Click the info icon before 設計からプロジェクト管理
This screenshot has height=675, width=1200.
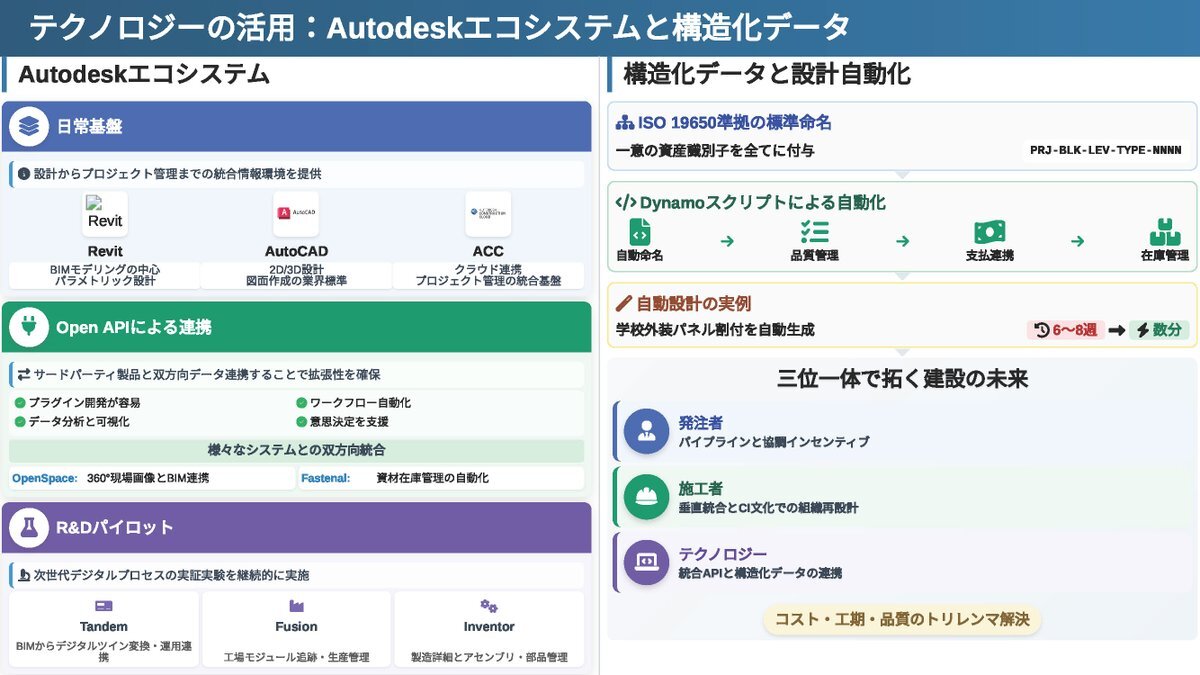click(24, 174)
